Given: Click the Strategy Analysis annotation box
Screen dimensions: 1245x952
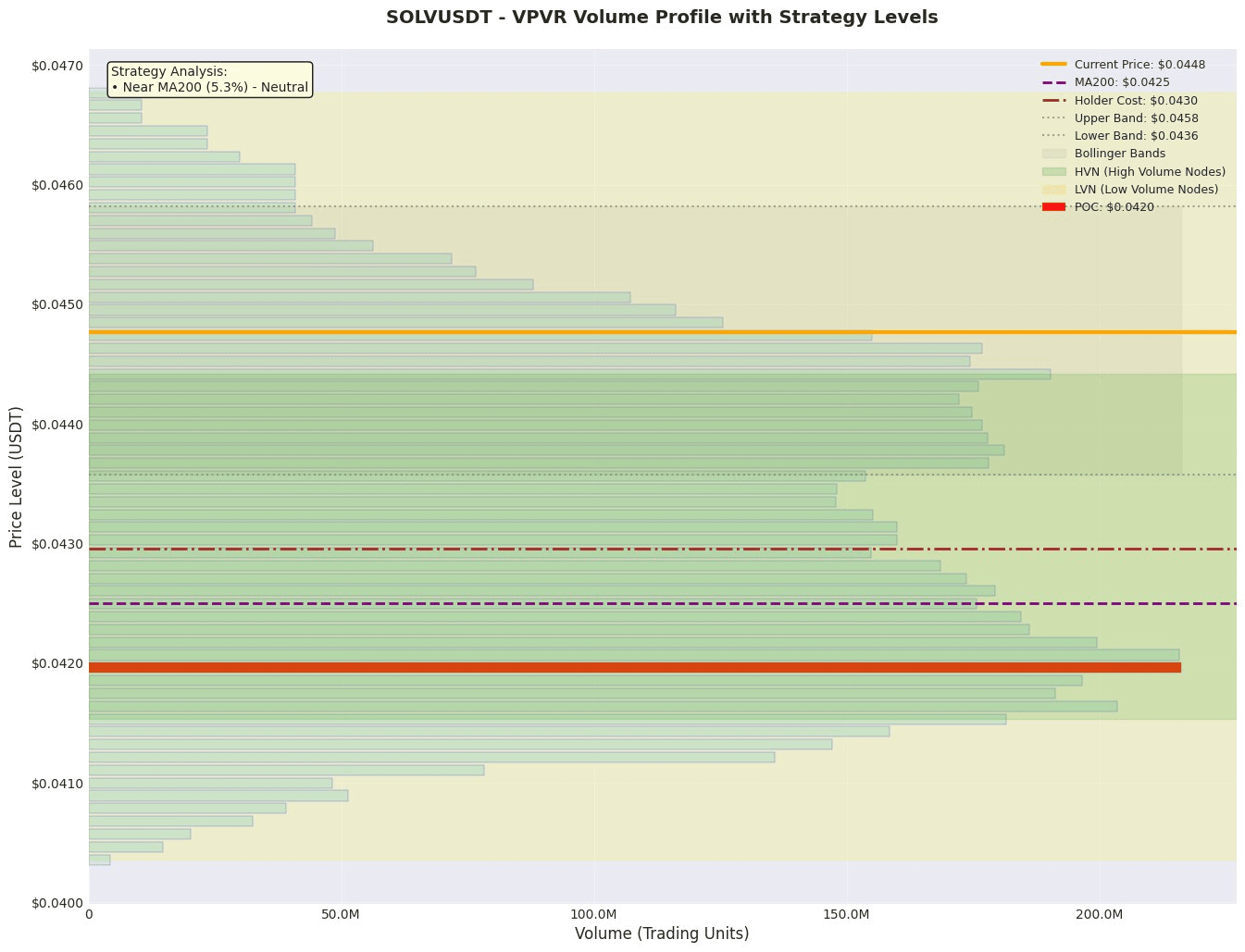Looking at the screenshot, I should (x=209, y=80).
